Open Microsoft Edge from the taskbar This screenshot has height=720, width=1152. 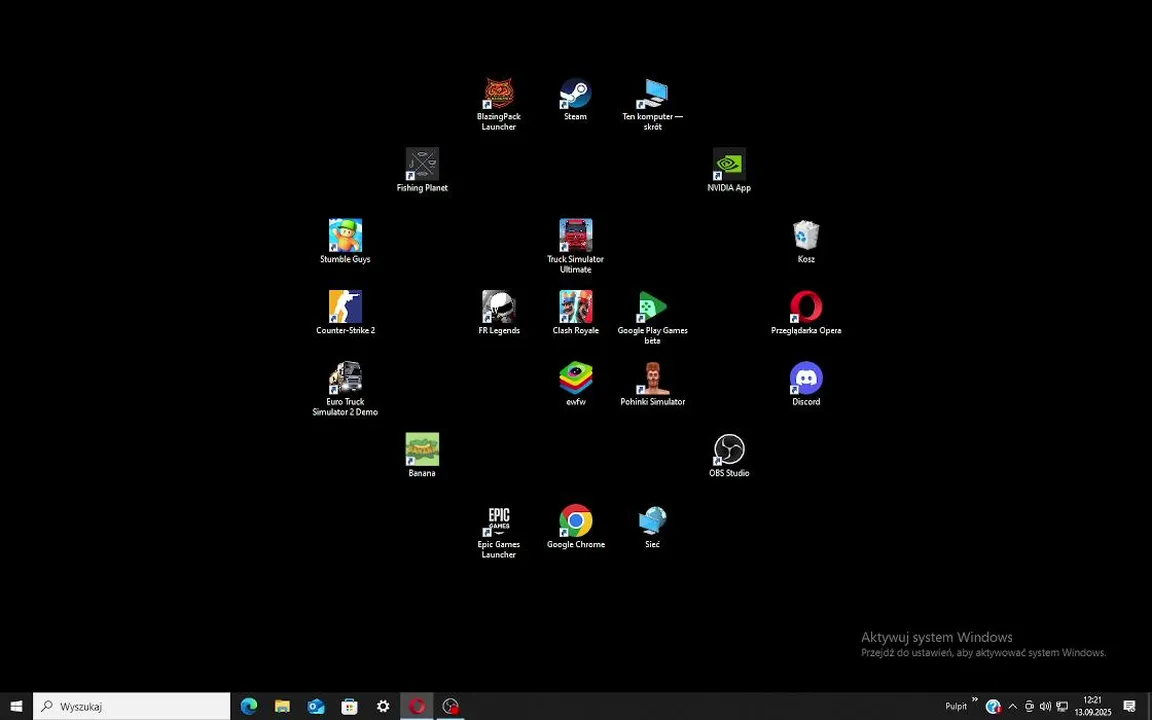(x=248, y=706)
